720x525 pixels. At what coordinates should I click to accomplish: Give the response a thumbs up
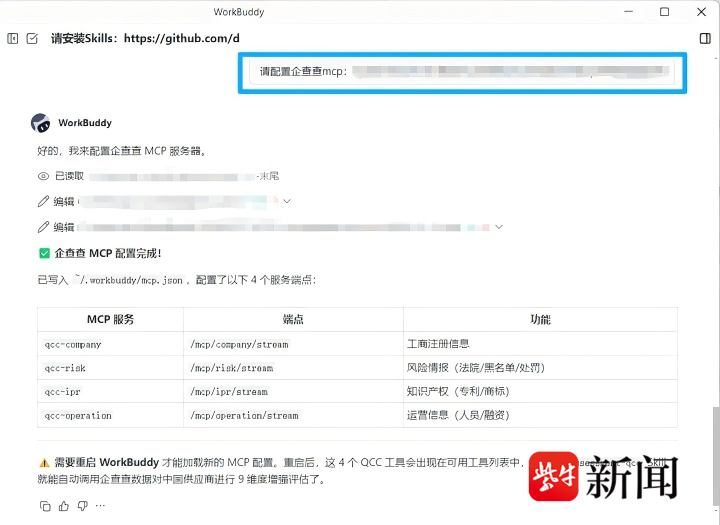tap(65, 506)
